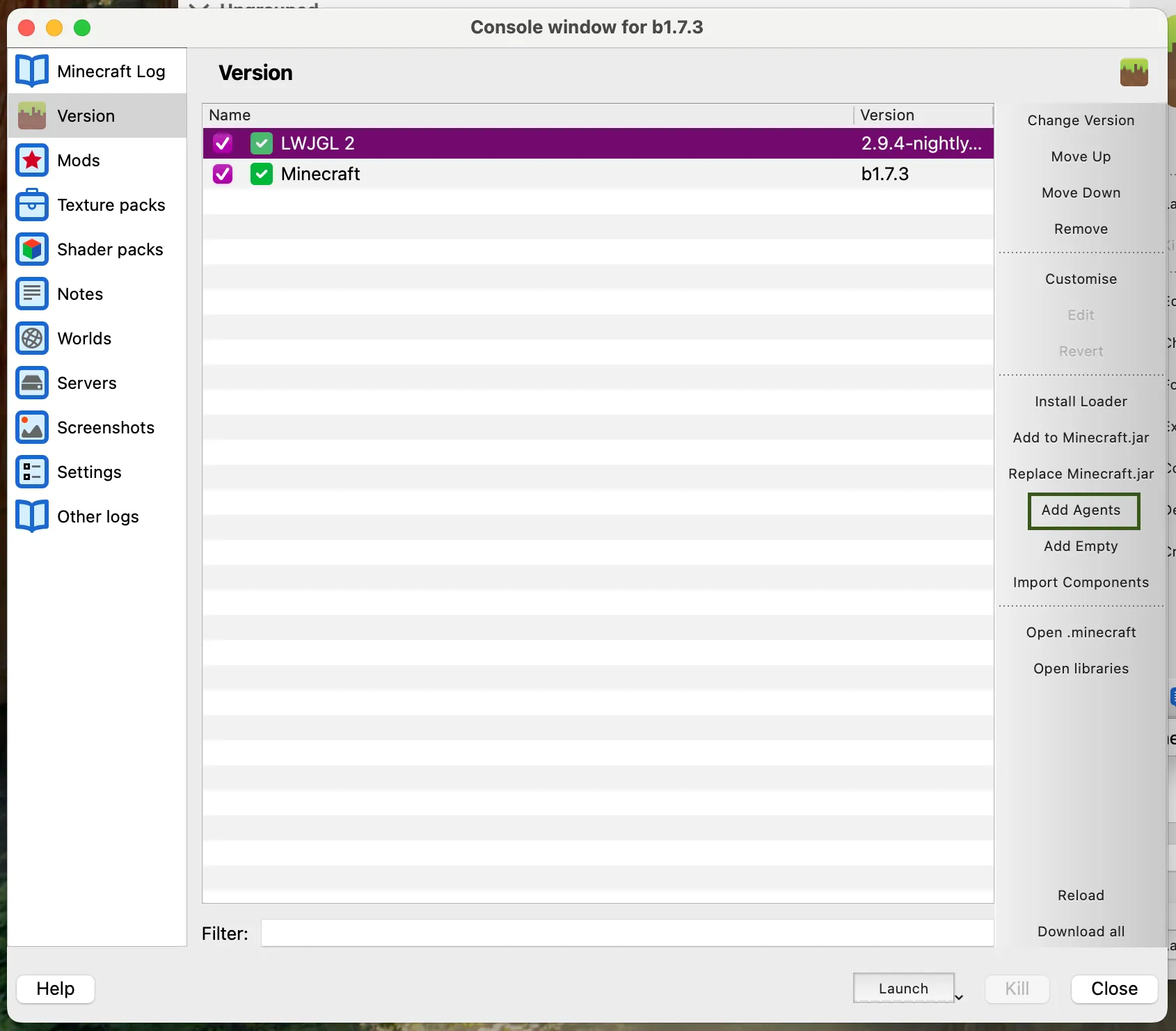
Task: Select the Shader packs cube icon
Action: pos(32,249)
